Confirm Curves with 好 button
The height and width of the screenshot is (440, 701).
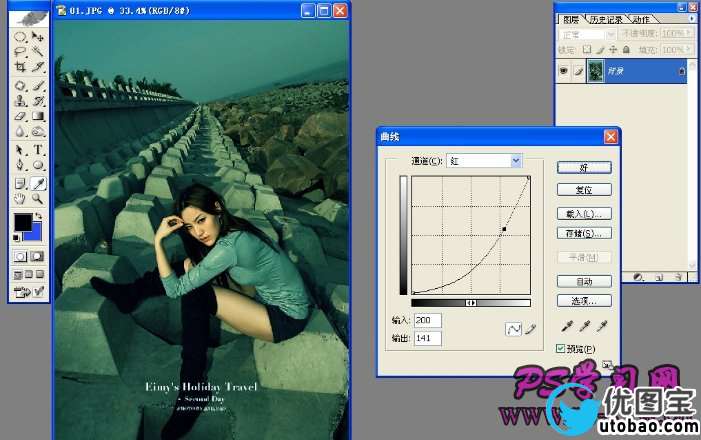pyautogui.click(x=584, y=168)
